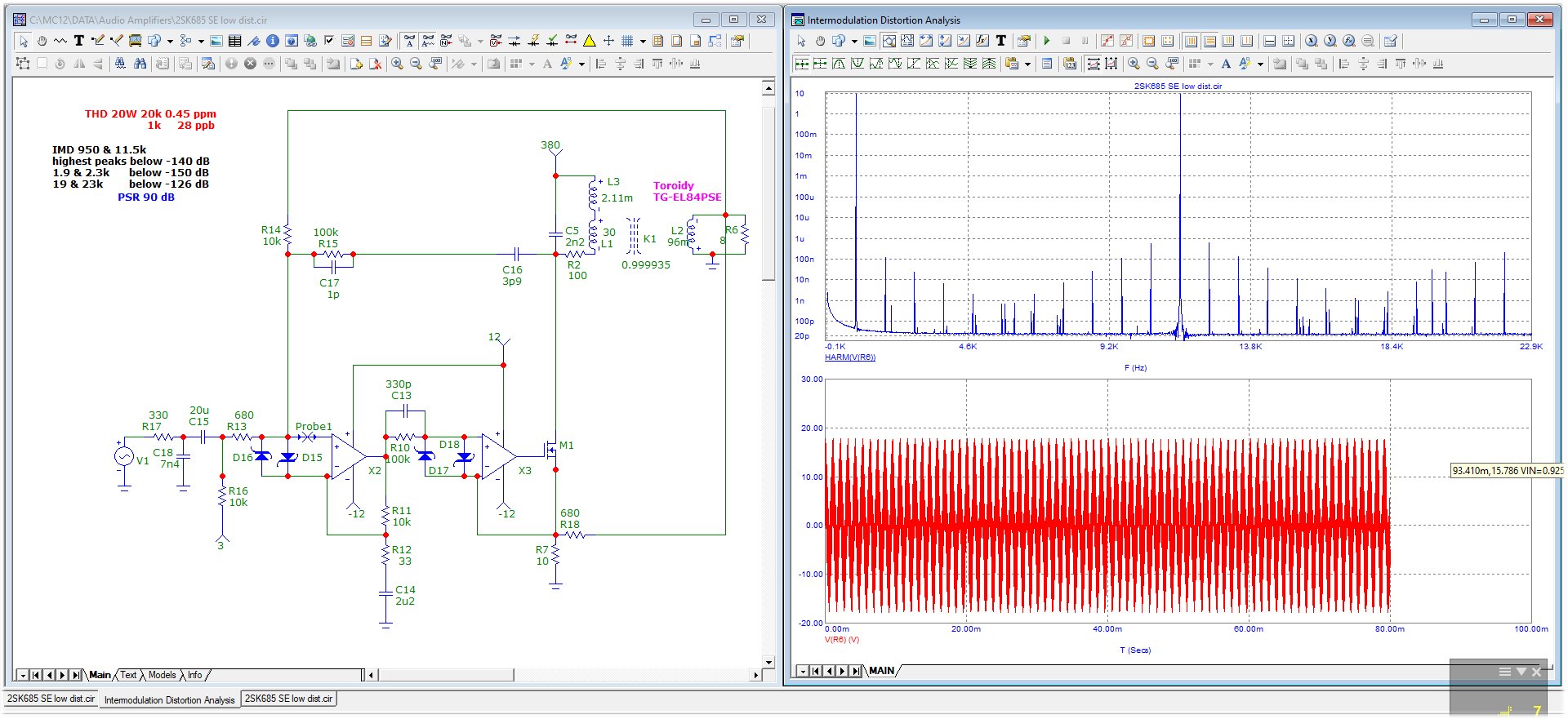
Task: Click V(R6) (V) waveform label
Action: coord(842,640)
